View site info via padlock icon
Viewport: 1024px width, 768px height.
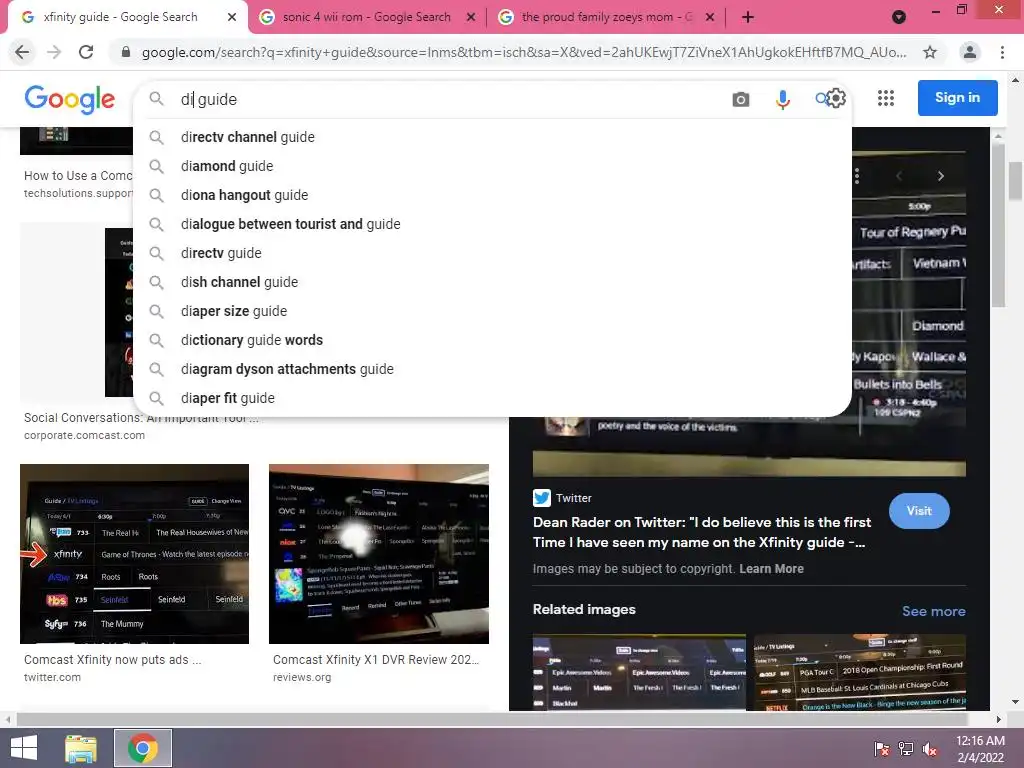click(x=126, y=52)
